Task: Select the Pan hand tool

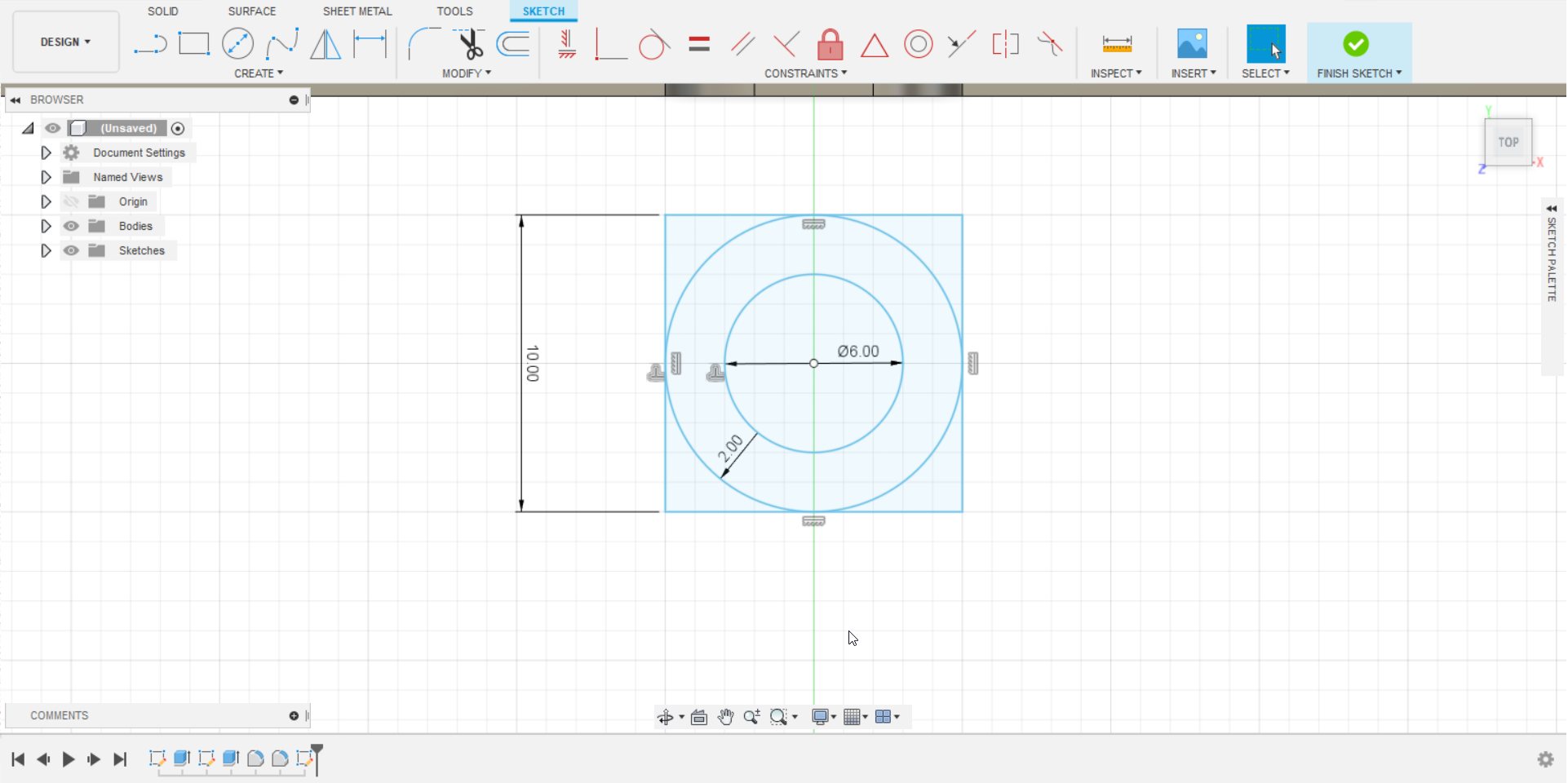Action: (725, 717)
